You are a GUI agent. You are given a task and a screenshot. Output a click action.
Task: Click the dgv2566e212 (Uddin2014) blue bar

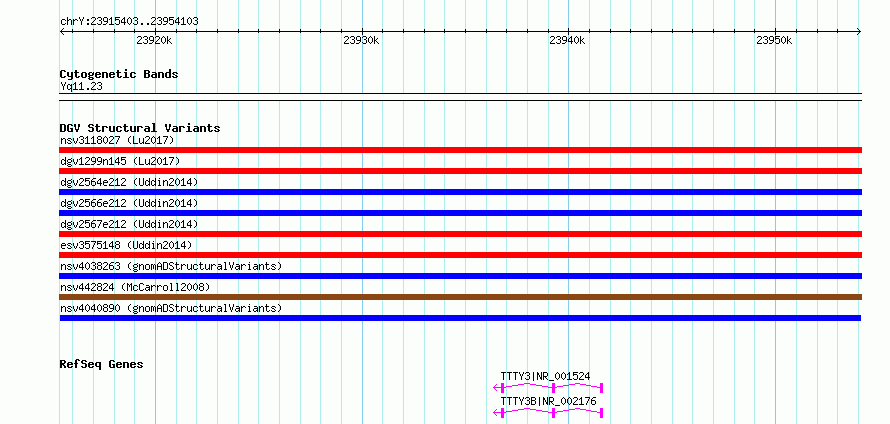[x=460, y=213]
